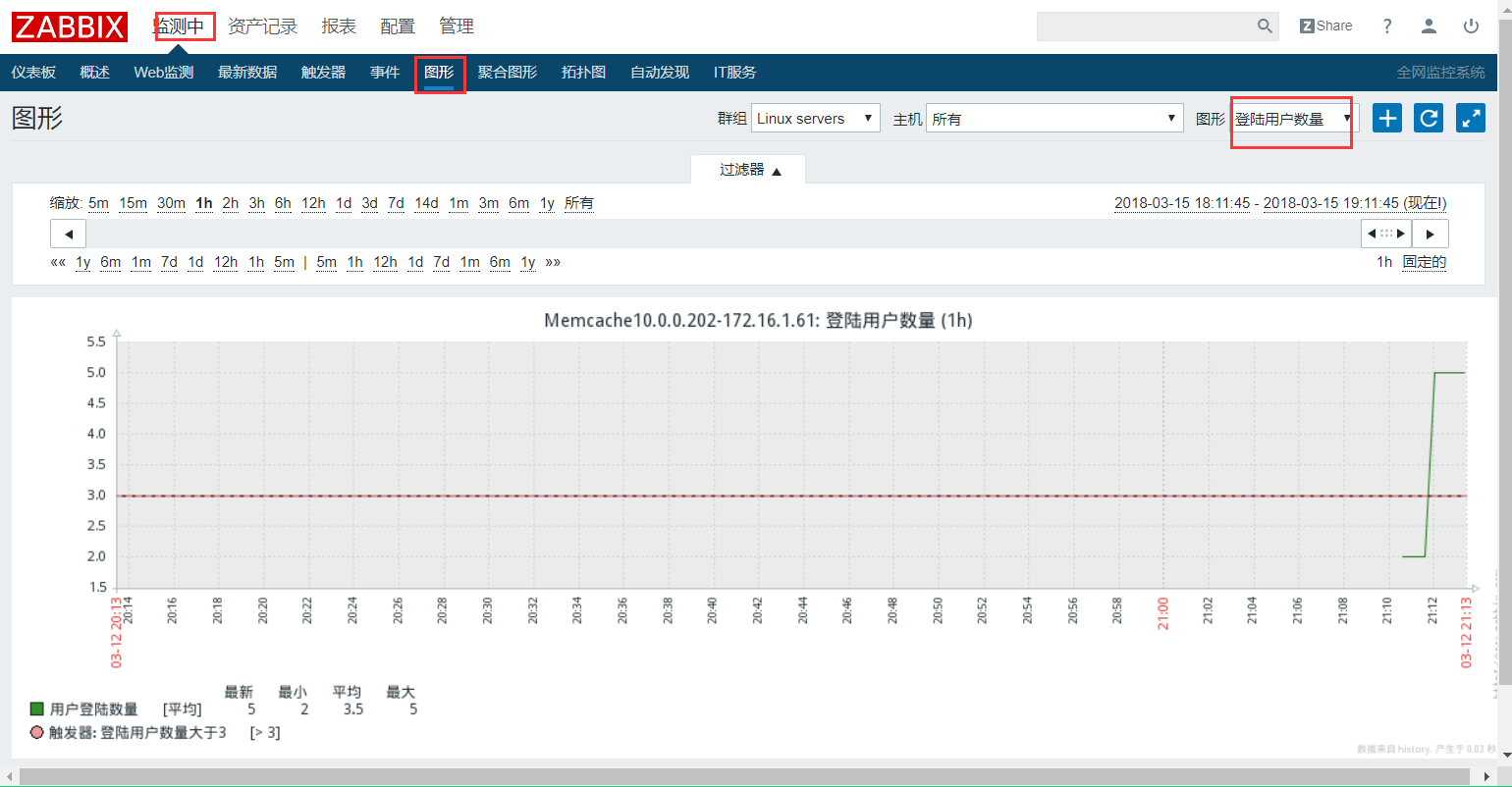Click «« to jump back fully
Image resolution: width=1512 pixels, height=787 pixels.
[58, 262]
